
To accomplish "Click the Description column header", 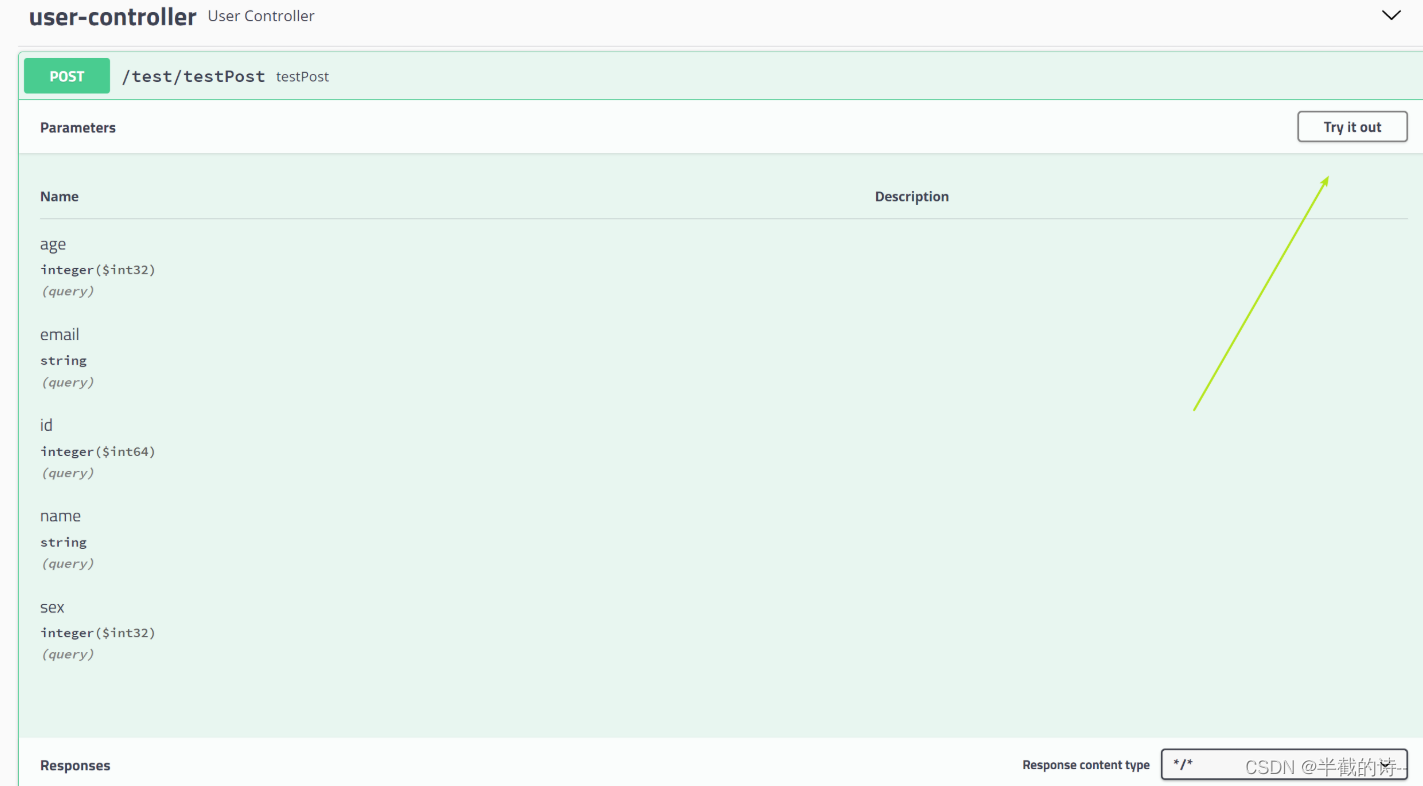I will [x=911, y=196].
